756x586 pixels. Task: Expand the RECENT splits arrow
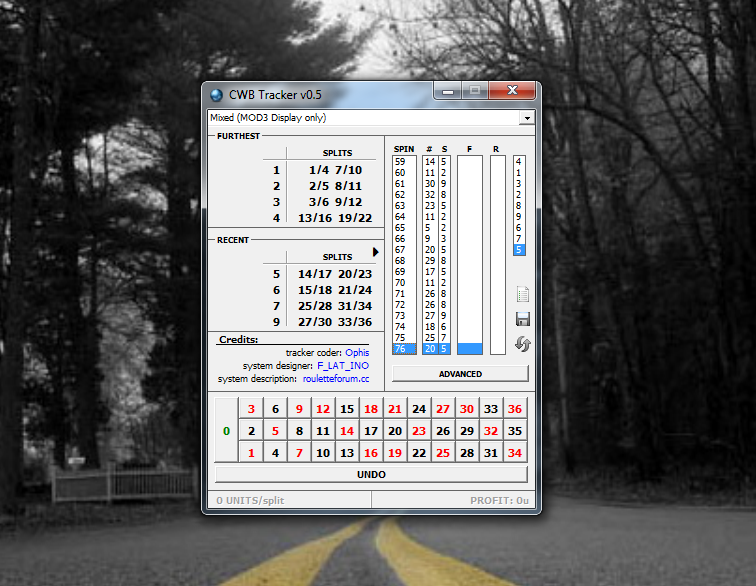tap(376, 252)
